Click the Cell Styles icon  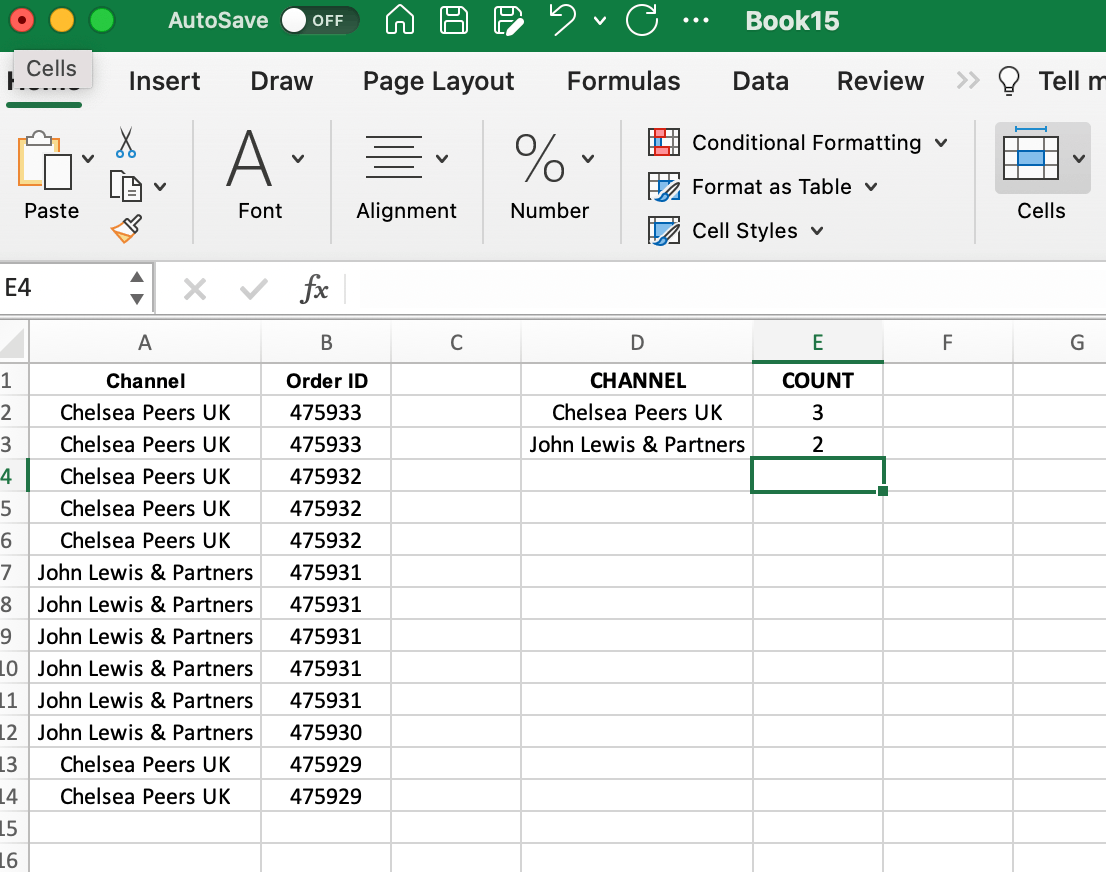click(x=664, y=230)
